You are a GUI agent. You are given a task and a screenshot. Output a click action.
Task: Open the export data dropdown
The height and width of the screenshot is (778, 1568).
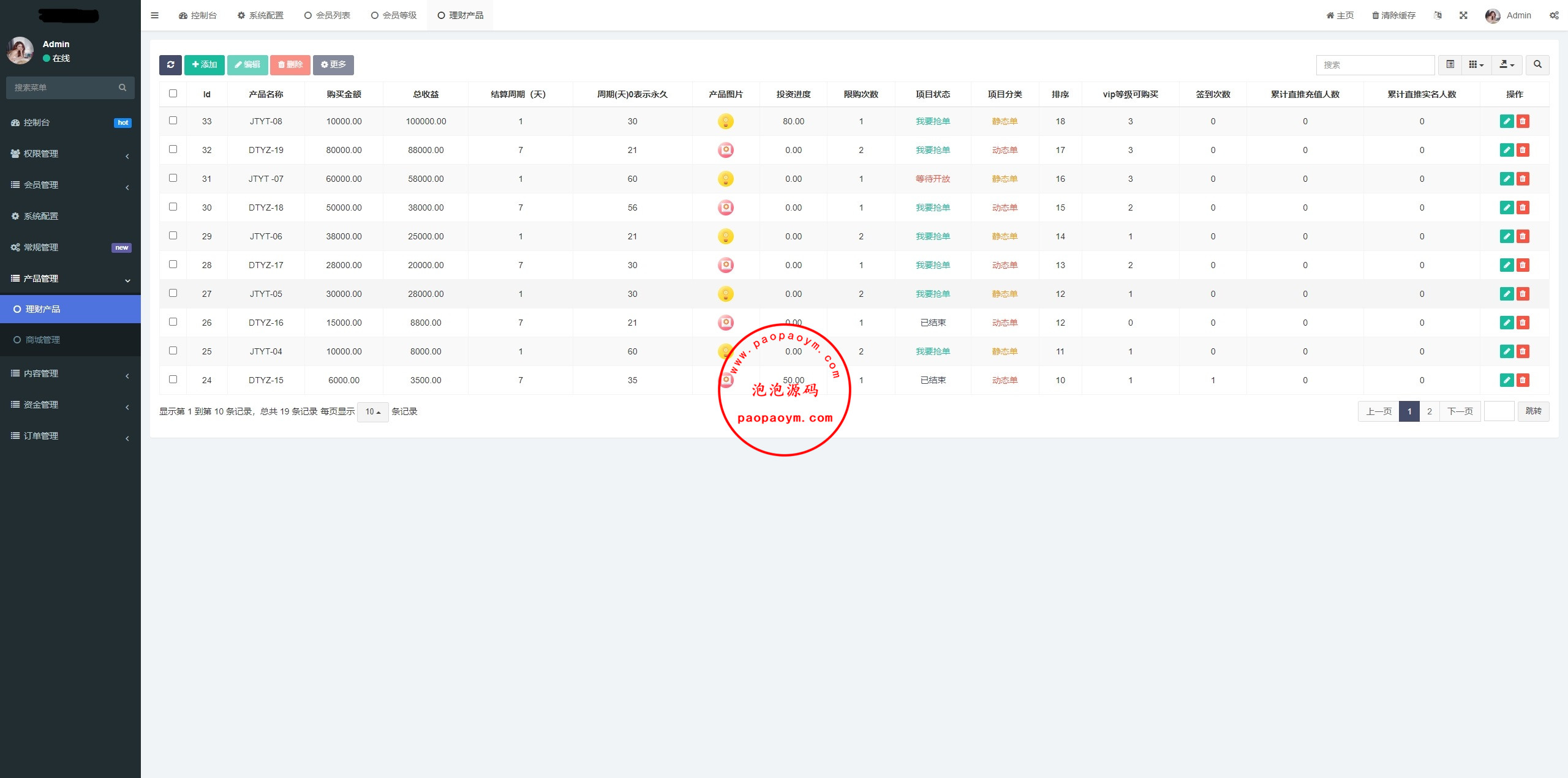1507,65
